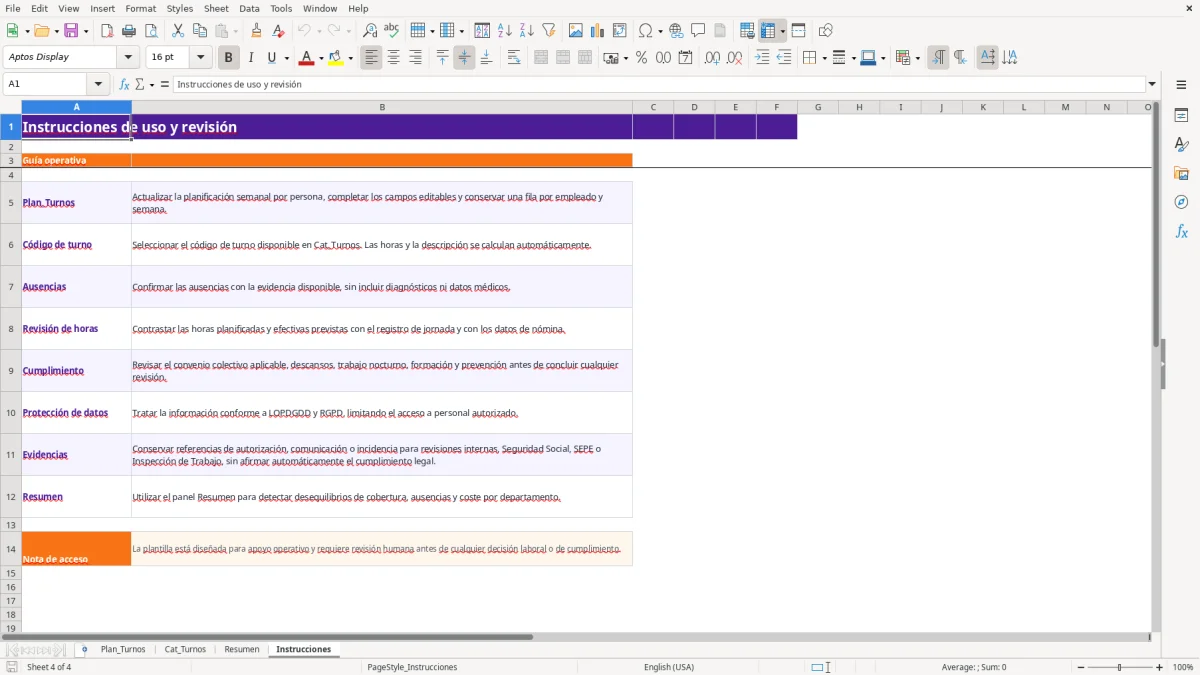Viewport: 1200px width, 675px height.
Task: Click the formula input line
Action: tap(659, 85)
